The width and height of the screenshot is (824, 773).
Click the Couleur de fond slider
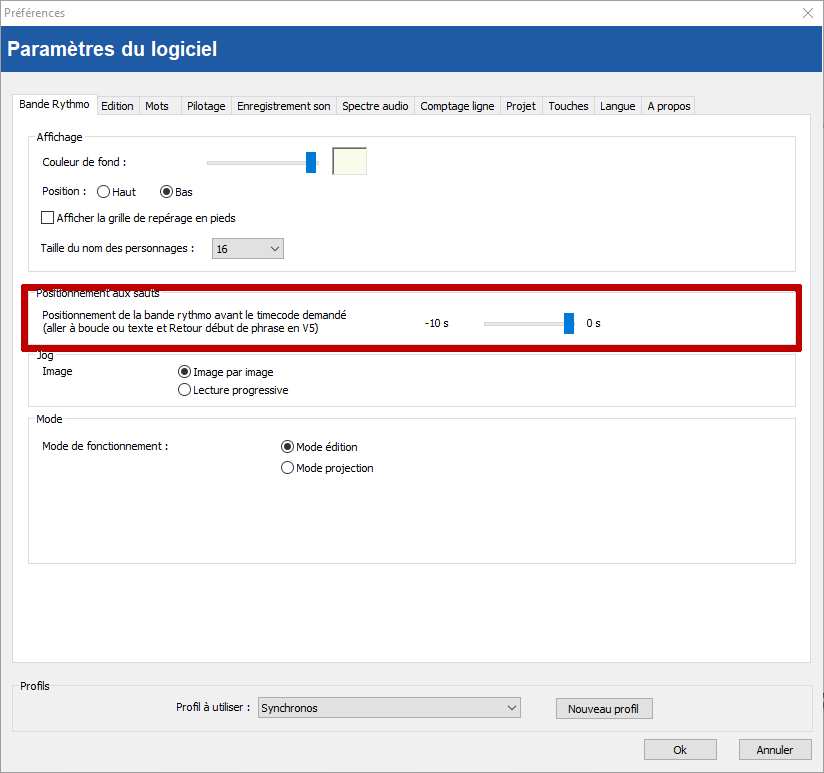(262, 162)
